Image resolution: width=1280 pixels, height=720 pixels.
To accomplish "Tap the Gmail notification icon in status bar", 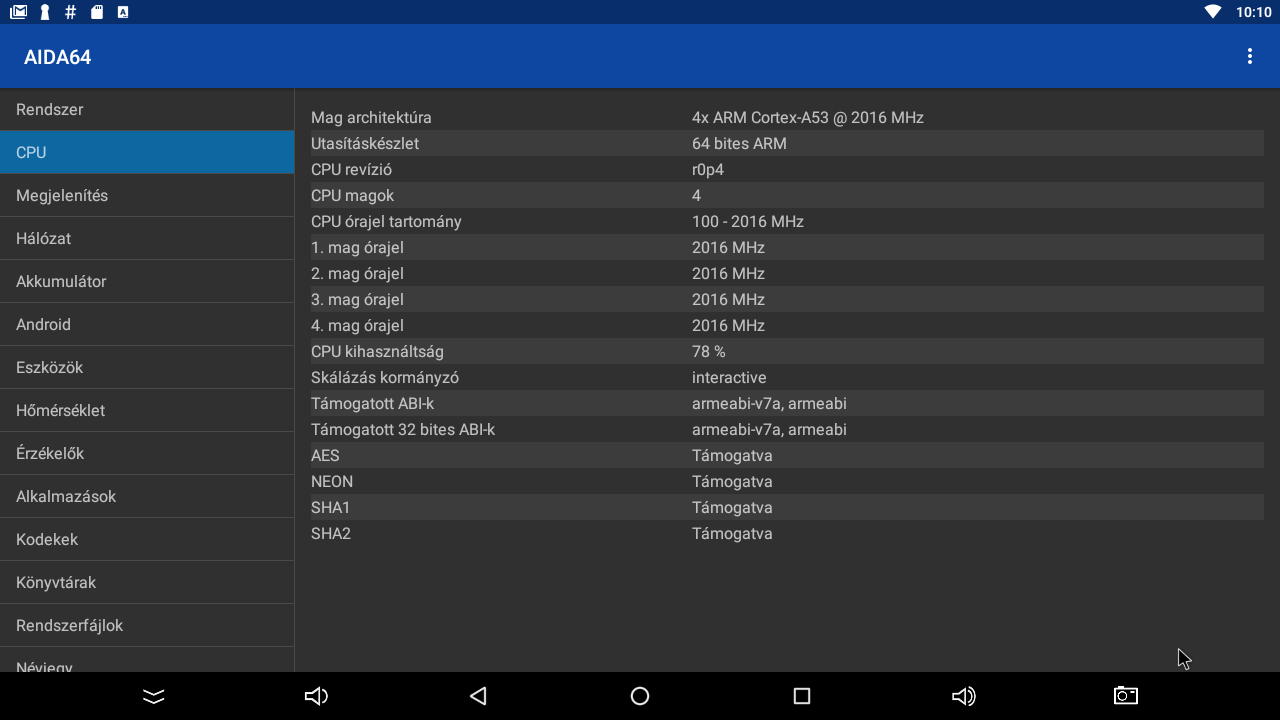I will tap(18, 12).
